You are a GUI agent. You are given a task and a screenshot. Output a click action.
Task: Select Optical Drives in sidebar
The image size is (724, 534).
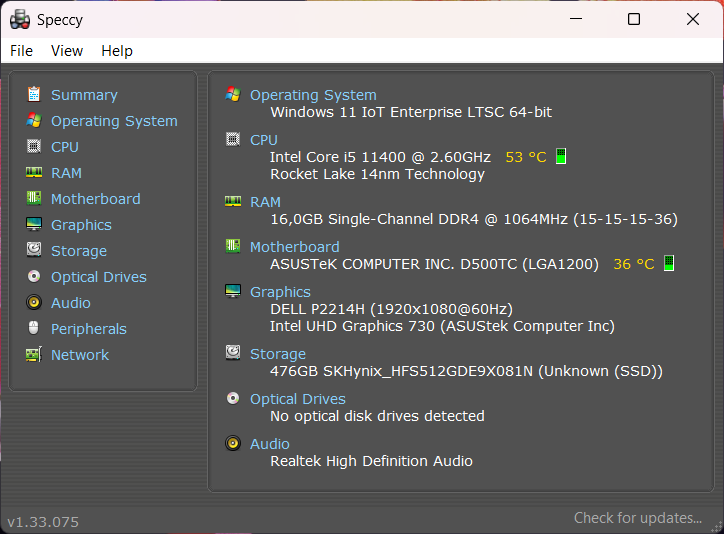pyautogui.click(x=99, y=277)
